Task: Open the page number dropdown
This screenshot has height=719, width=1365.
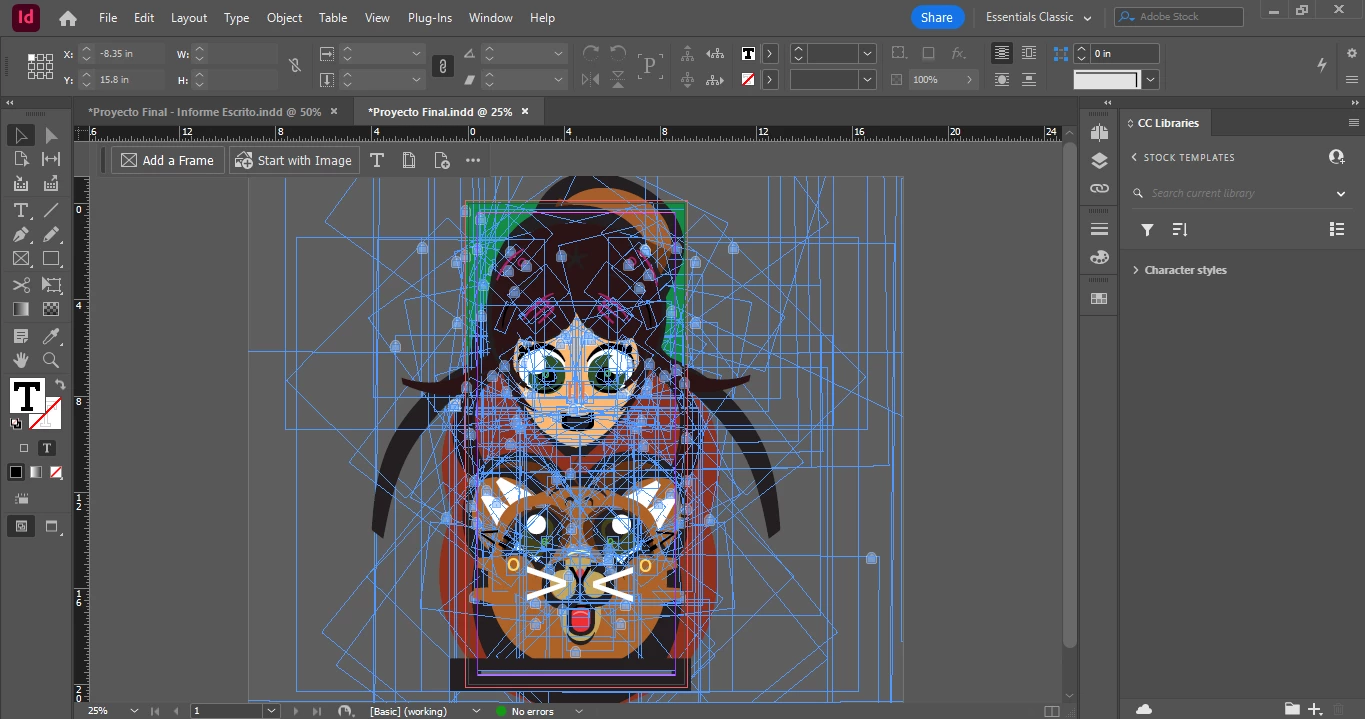Action: click(x=271, y=711)
